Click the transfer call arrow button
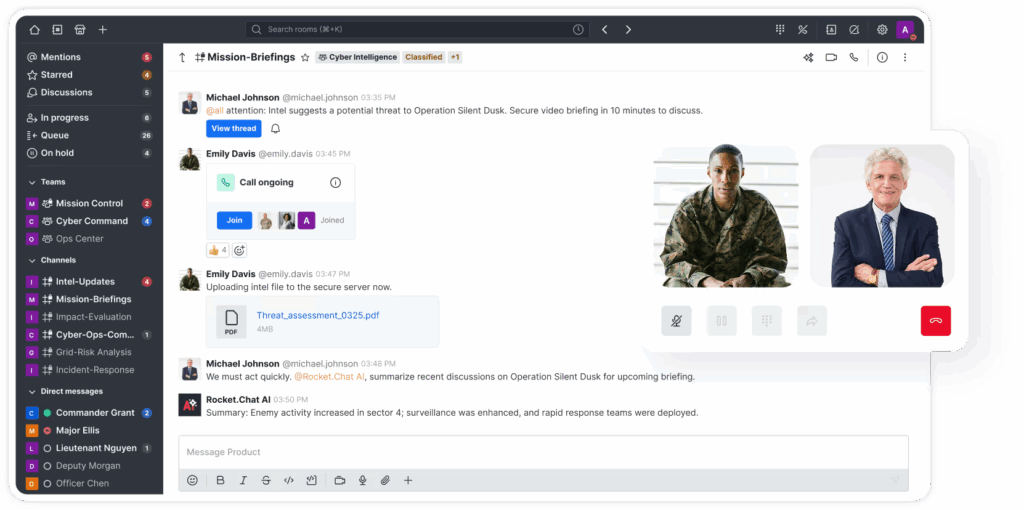 812,321
